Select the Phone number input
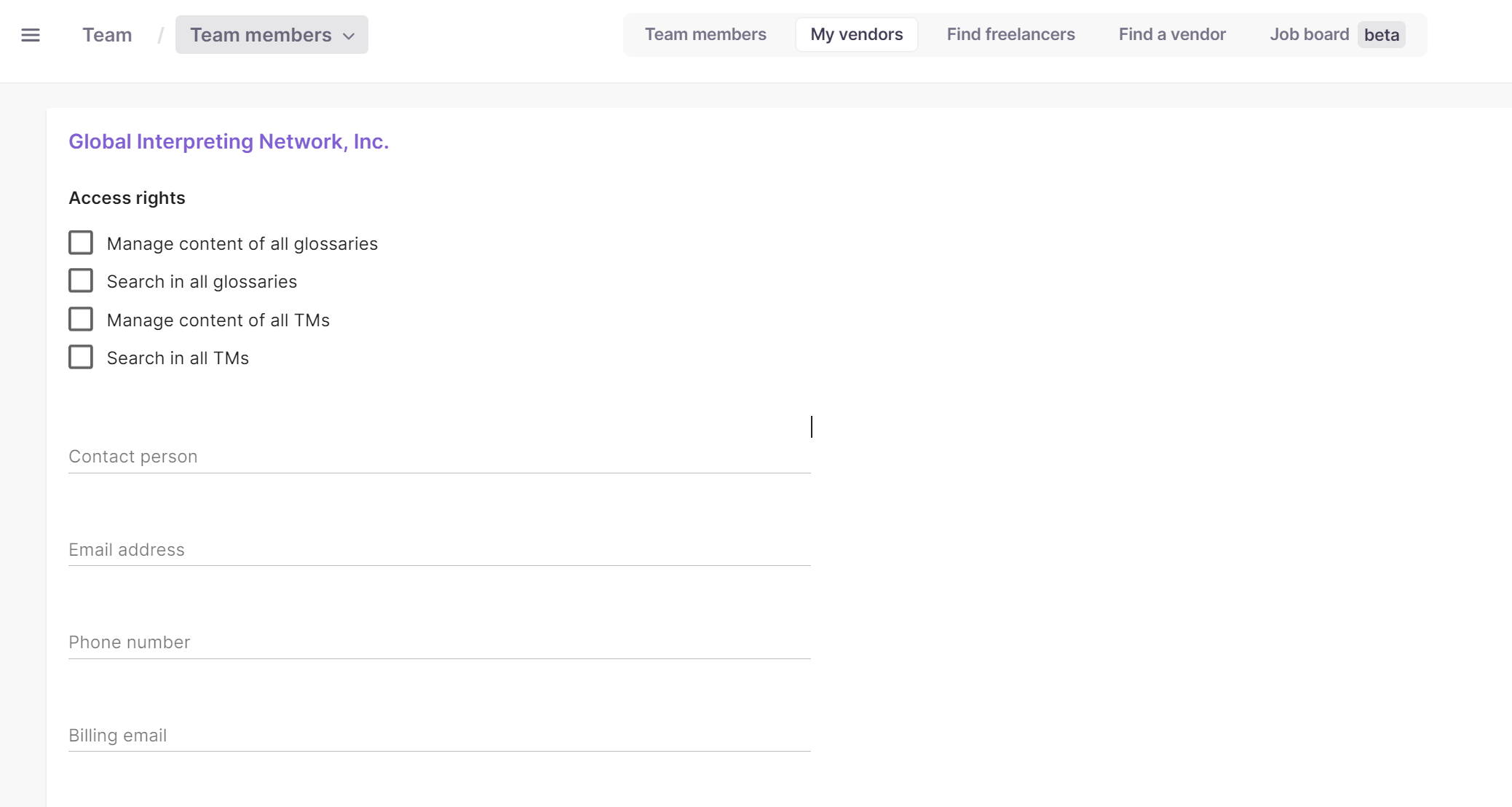The height and width of the screenshot is (807, 1512). (x=440, y=642)
